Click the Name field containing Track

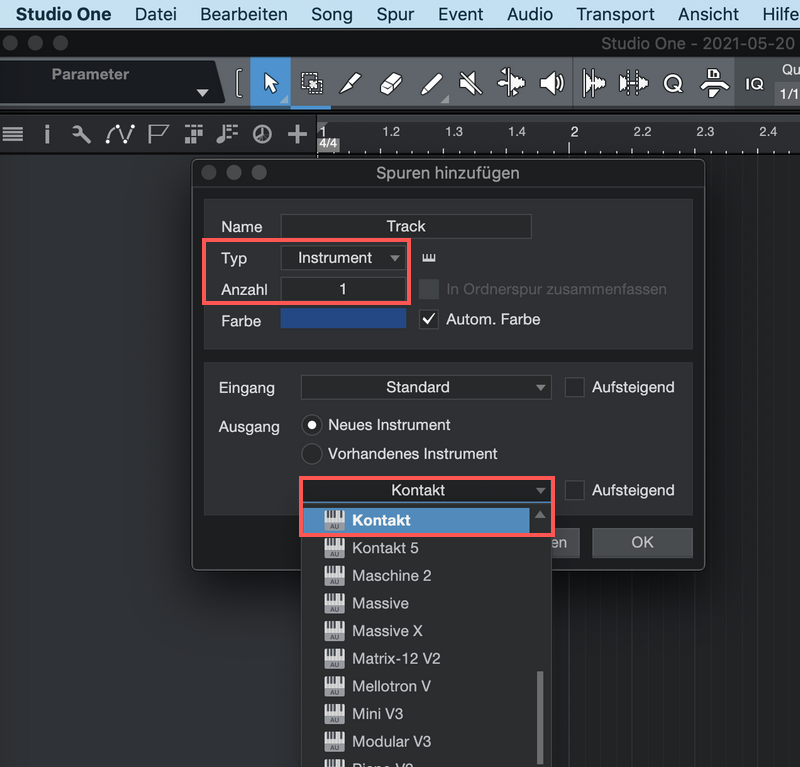[x=406, y=226]
